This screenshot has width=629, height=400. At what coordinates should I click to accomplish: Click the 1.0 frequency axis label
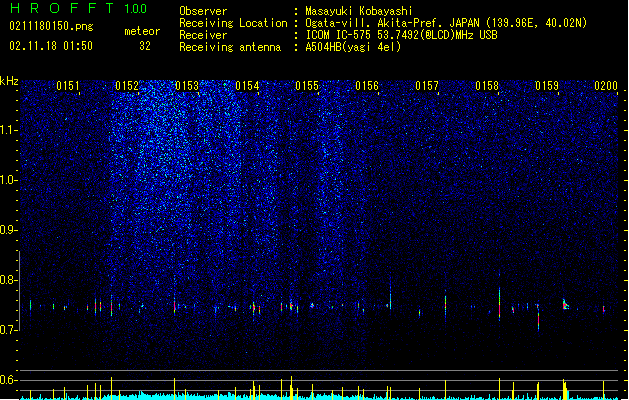tap(8, 180)
